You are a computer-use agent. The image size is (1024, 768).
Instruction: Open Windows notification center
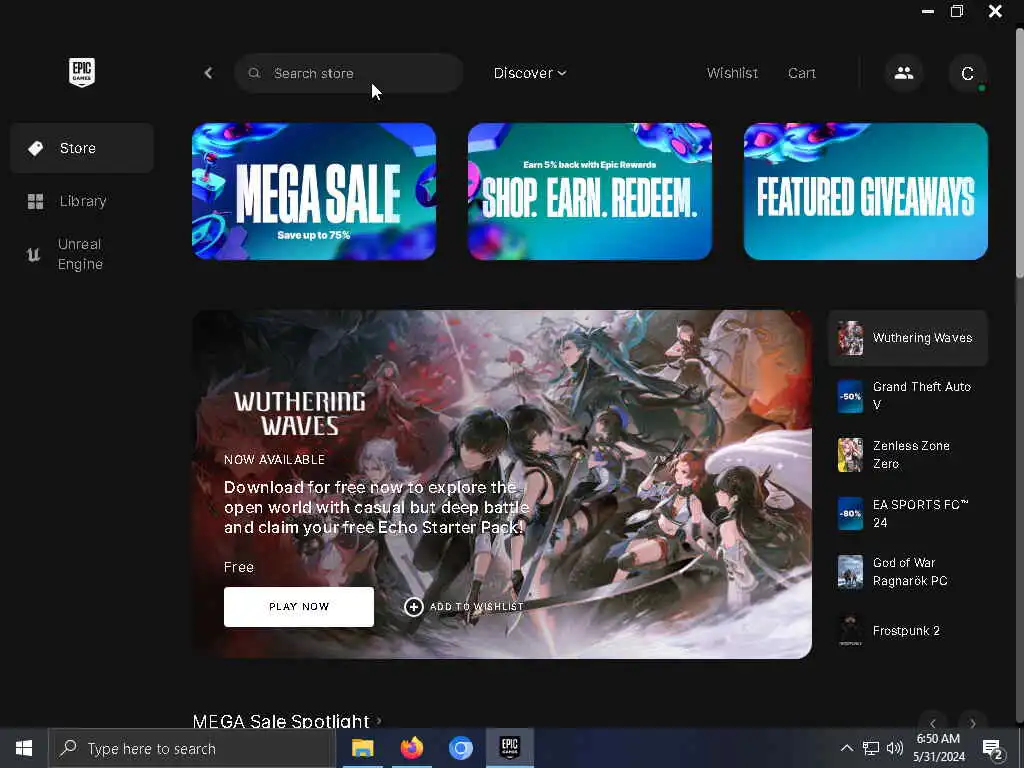[993, 748]
